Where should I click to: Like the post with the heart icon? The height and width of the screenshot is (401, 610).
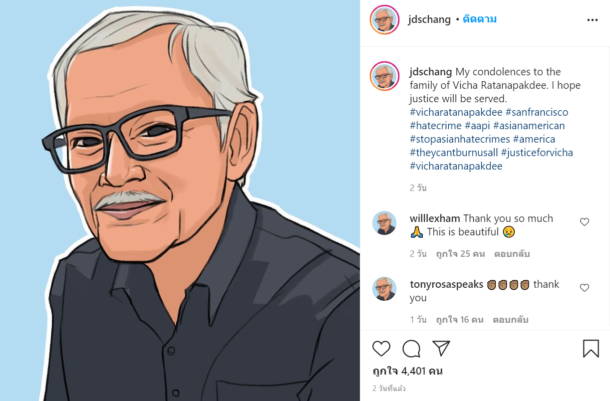click(x=381, y=348)
